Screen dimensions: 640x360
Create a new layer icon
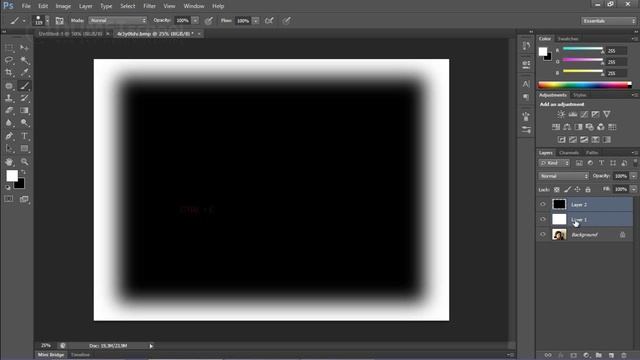tap(611, 355)
